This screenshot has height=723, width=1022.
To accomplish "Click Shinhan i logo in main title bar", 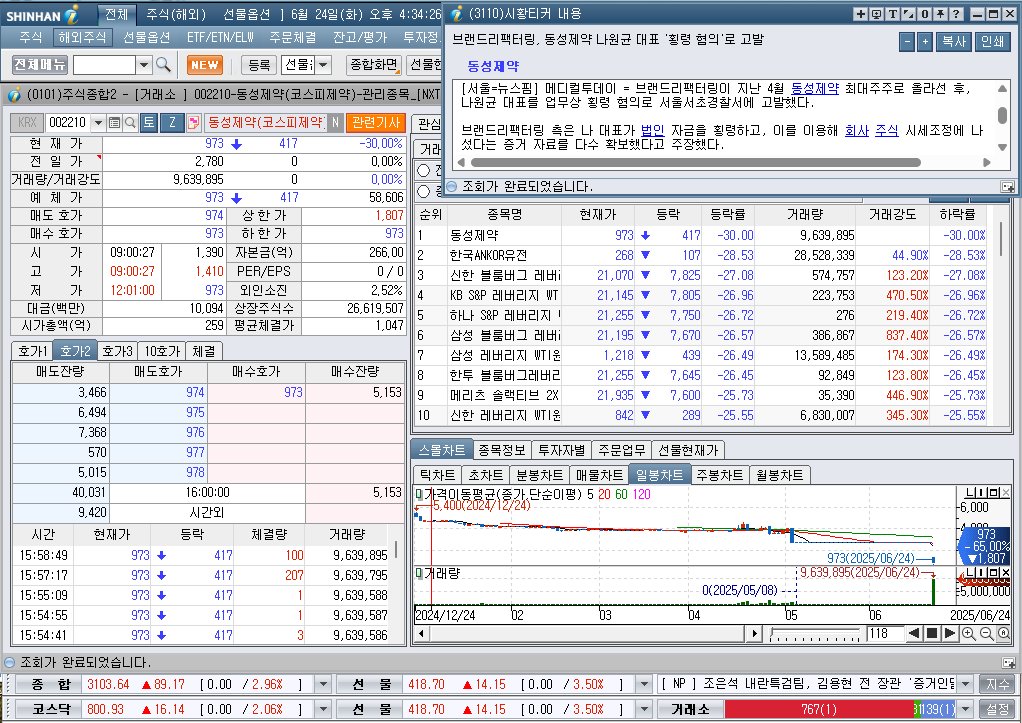I will 72,14.
